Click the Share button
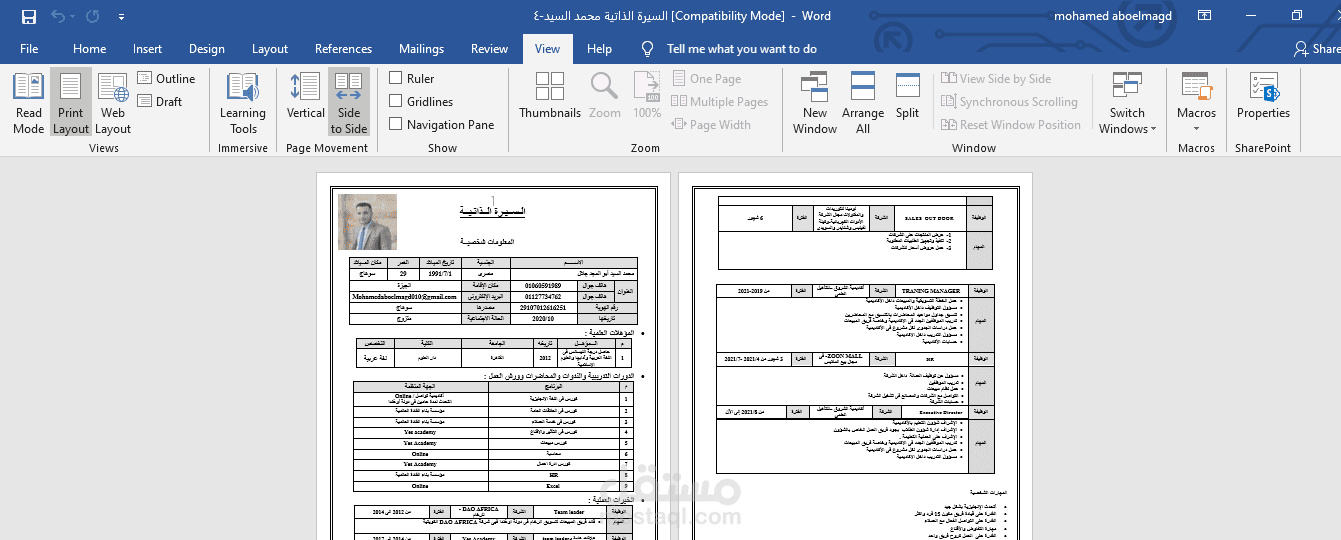The height and width of the screenshot is (540, 1341). coord(1317,49)
